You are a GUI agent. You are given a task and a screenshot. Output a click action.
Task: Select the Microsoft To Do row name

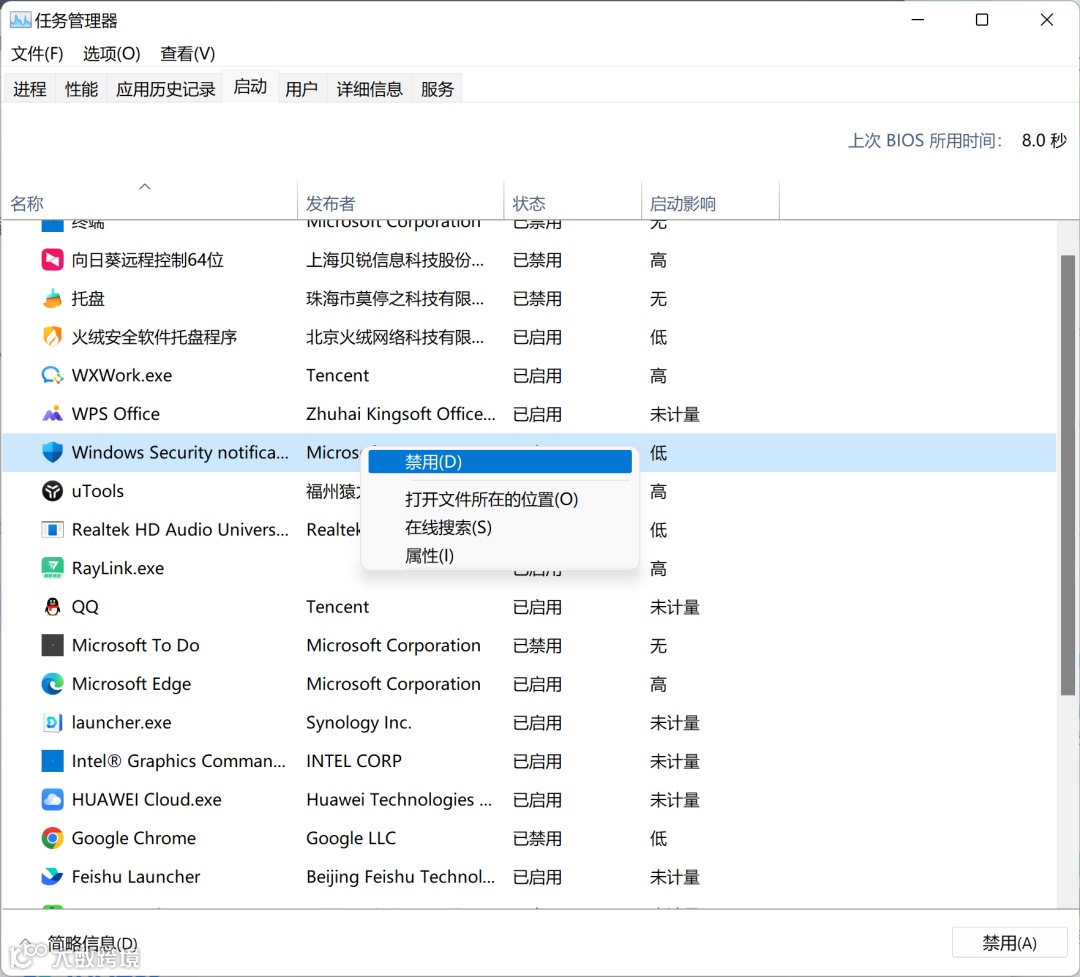pos(136,646)
